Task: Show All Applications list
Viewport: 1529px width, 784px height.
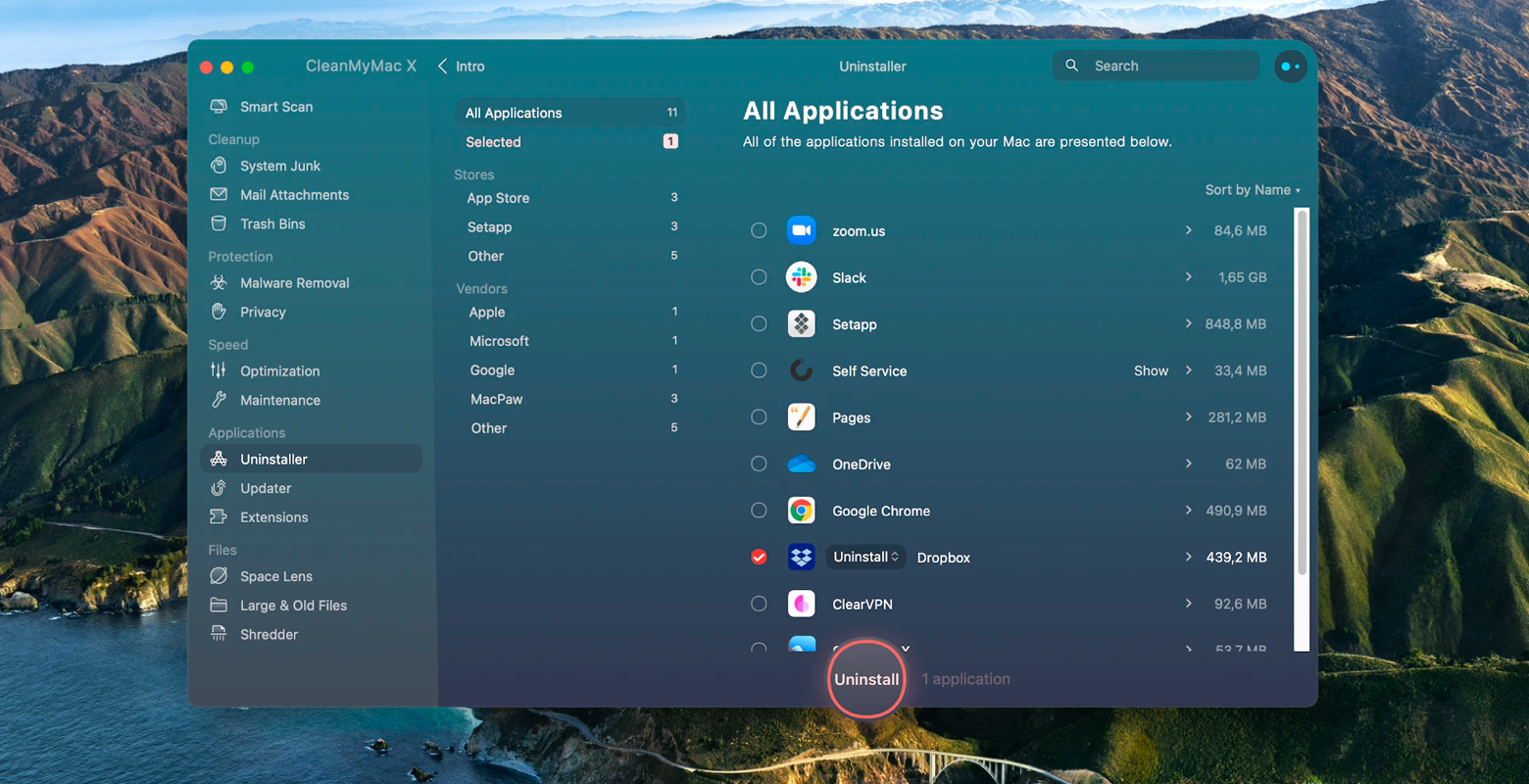Action: click(x=570, y=113)
